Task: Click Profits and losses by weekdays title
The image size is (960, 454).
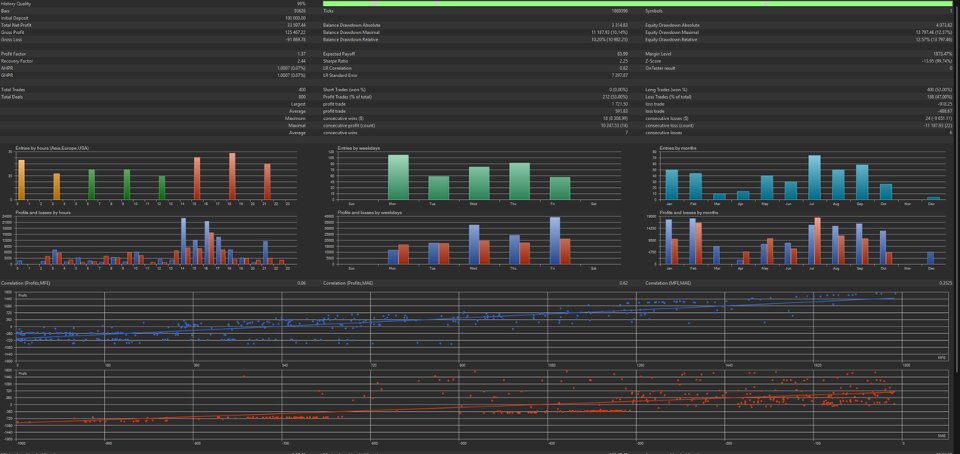Action: click(x=370, y=212)
